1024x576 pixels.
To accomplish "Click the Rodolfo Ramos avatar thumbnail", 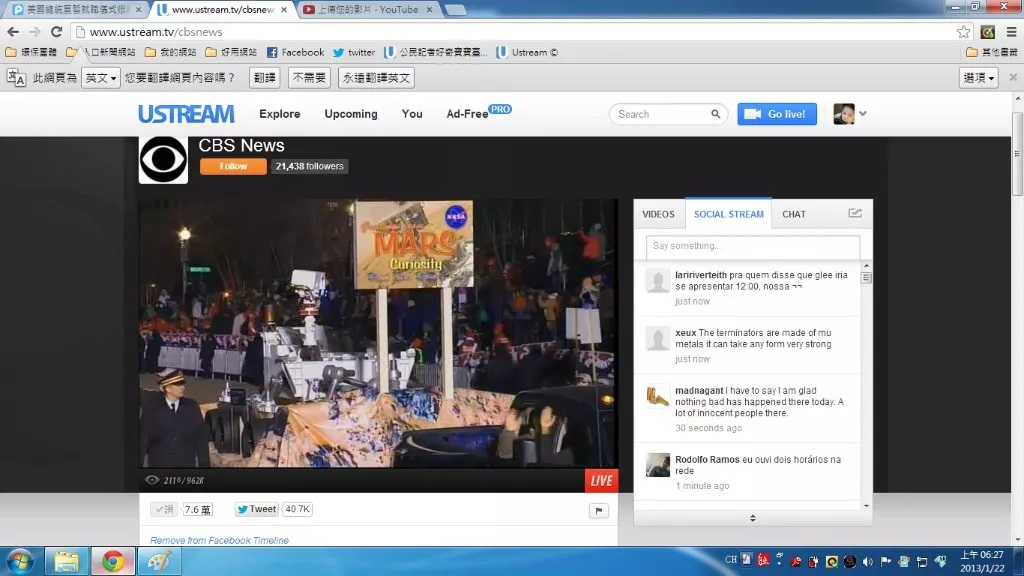I will [x=658, y=465].
